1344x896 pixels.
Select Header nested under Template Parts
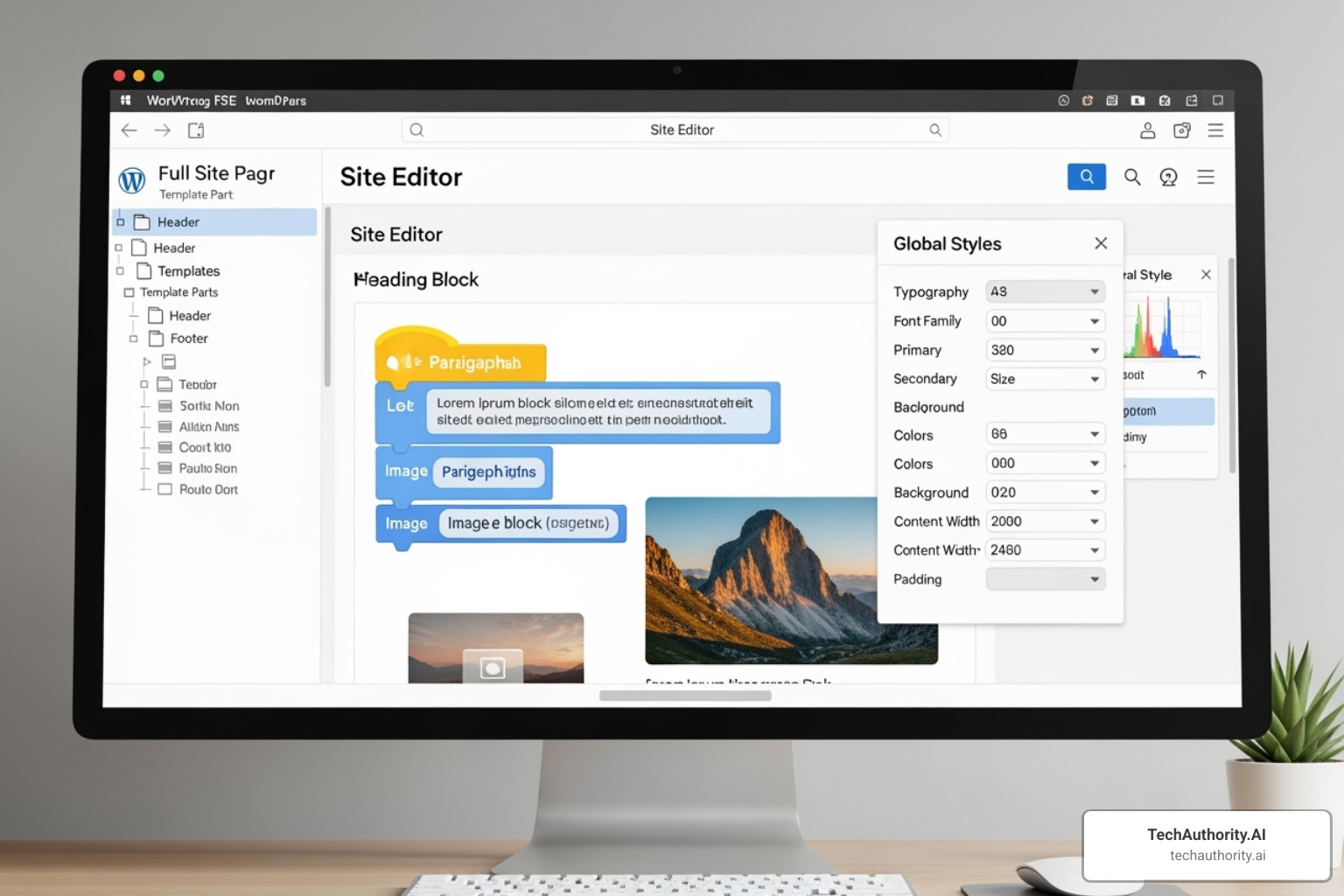[x=180, y=316]
